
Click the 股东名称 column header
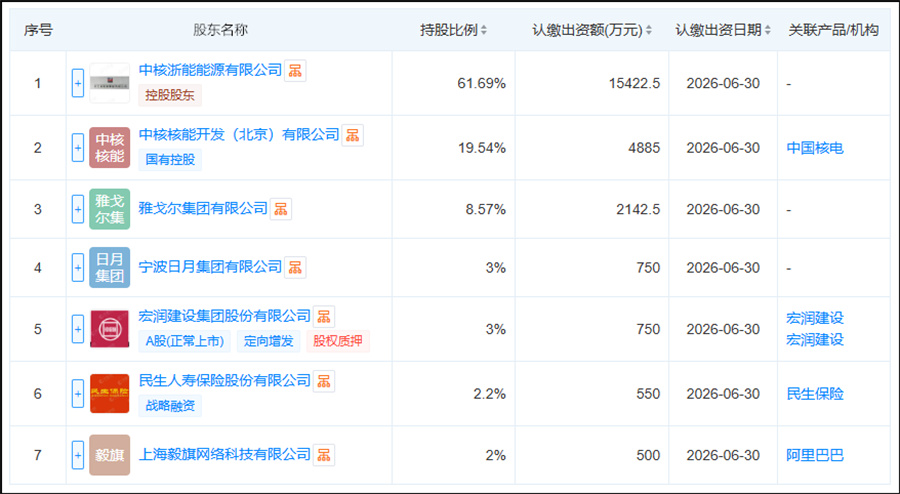pyautogui.click(x=220, y=30)
